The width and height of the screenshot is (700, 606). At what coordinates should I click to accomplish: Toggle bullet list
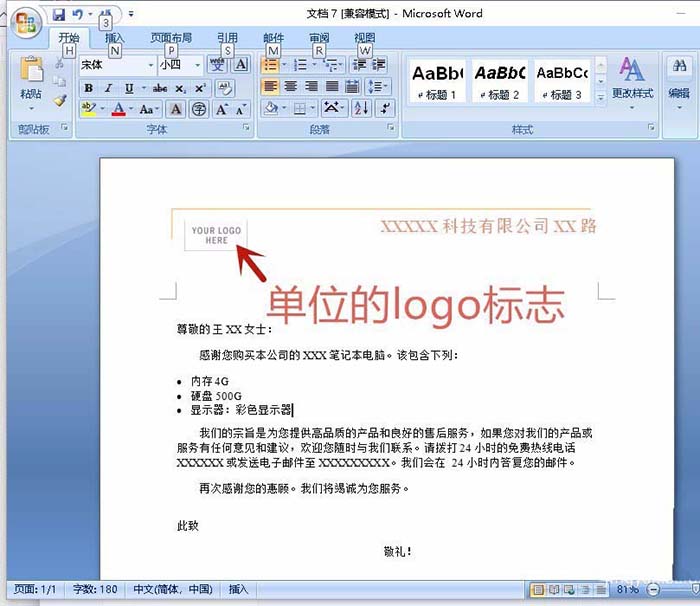(x=271, y=65)
